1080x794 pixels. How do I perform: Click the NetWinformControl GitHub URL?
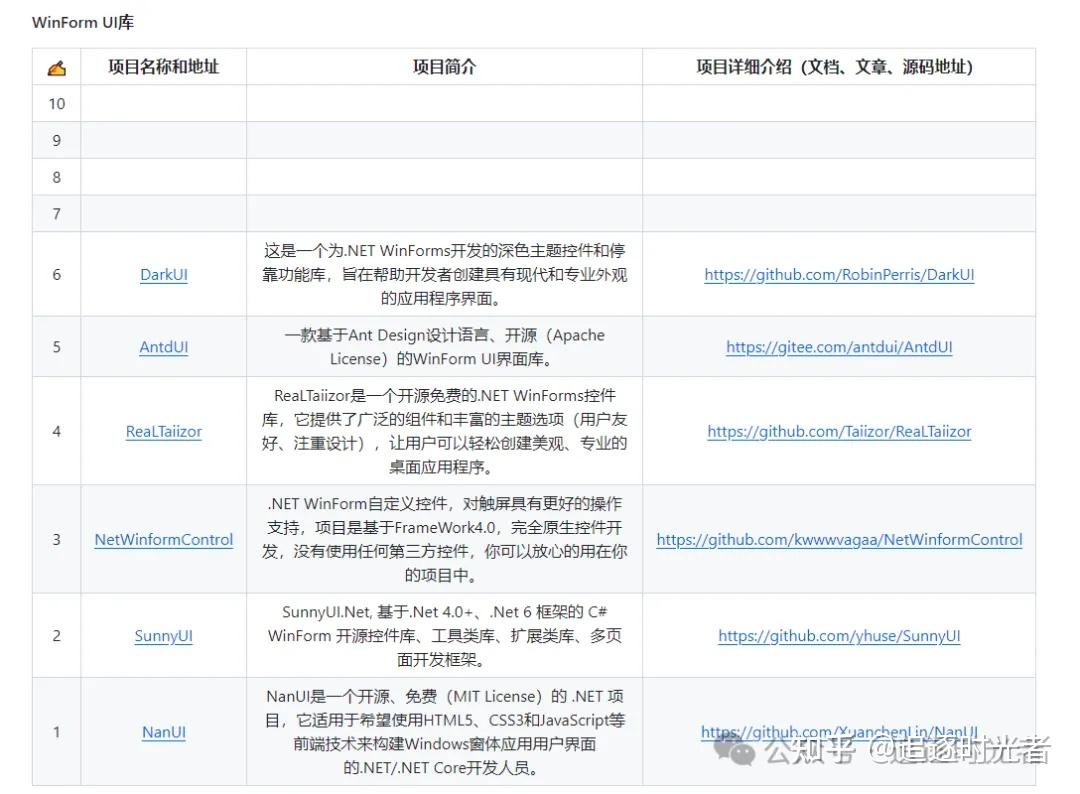(x=838, y=539)
